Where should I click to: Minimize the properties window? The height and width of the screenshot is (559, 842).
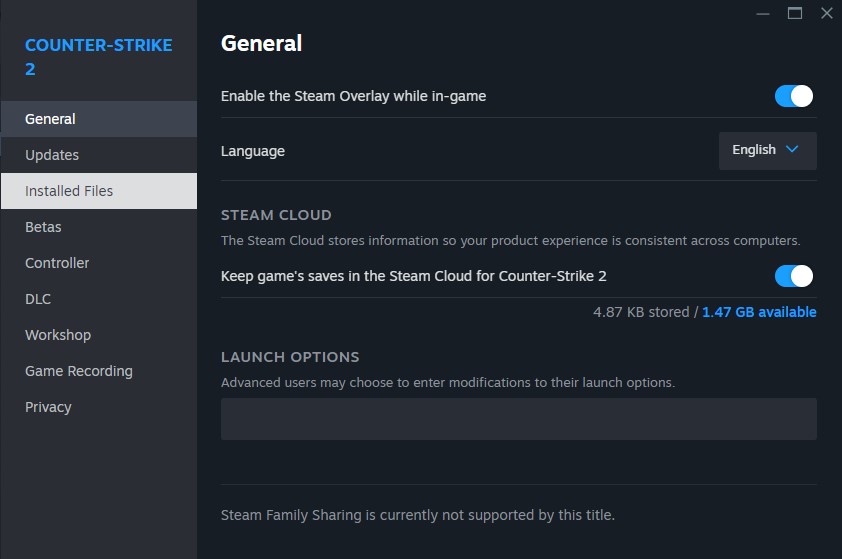coord(763,13)
